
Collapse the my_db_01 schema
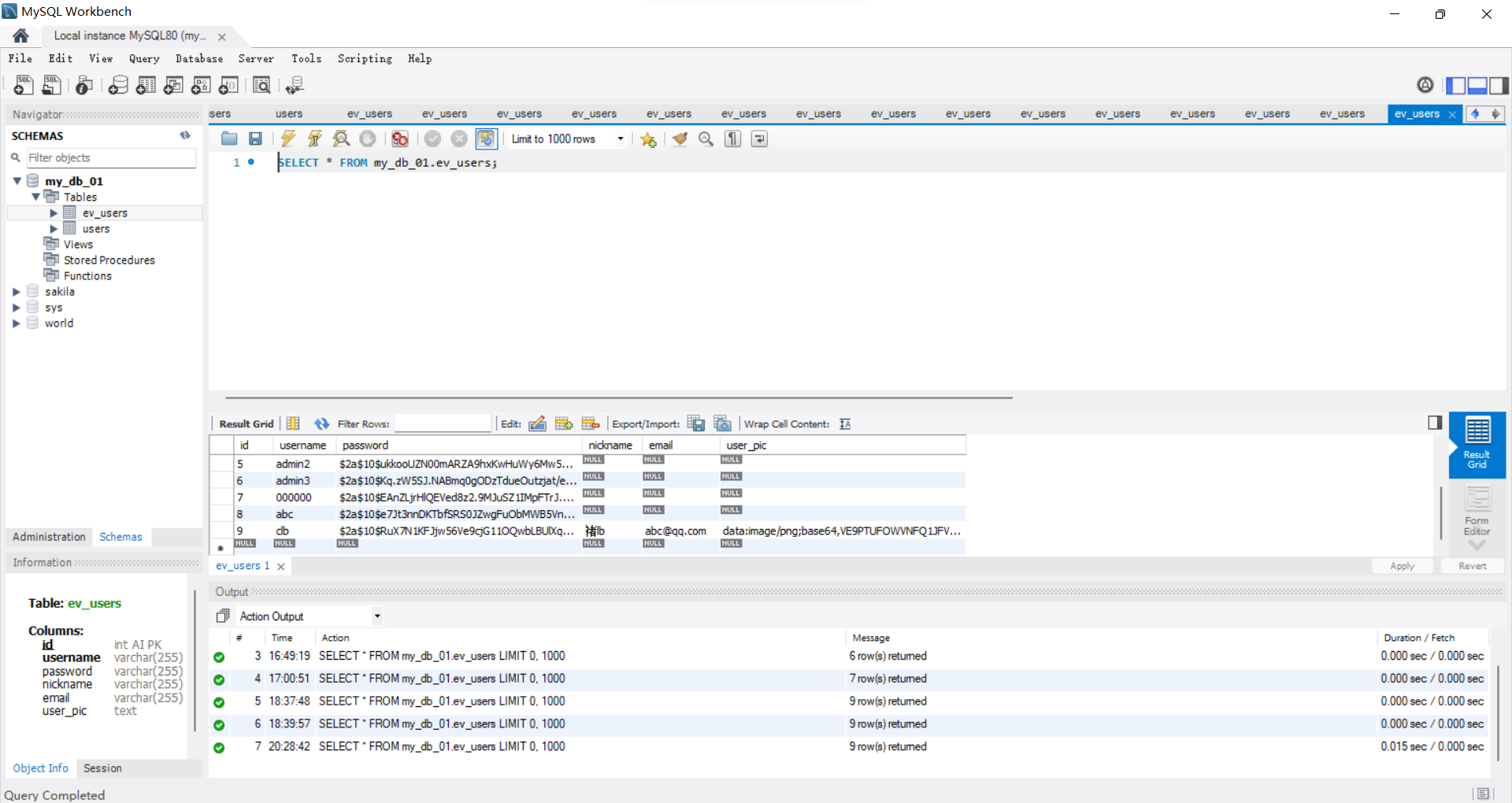(x=17, y=181)
